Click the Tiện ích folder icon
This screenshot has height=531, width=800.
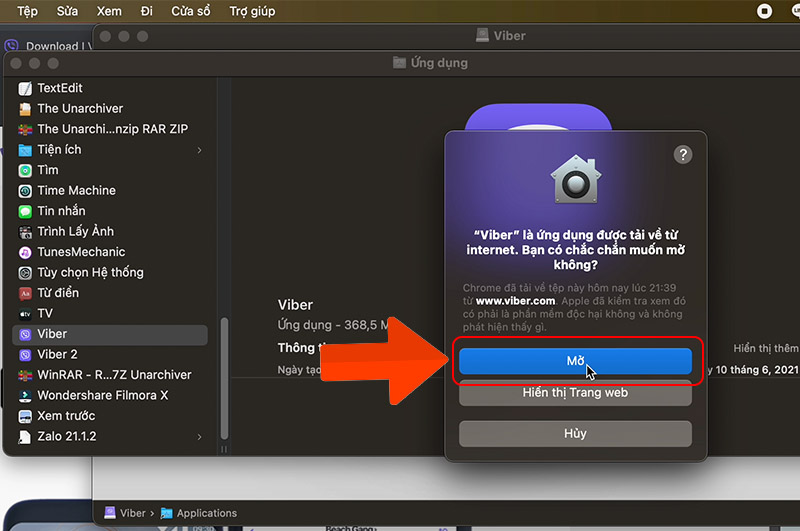(25, 150)
